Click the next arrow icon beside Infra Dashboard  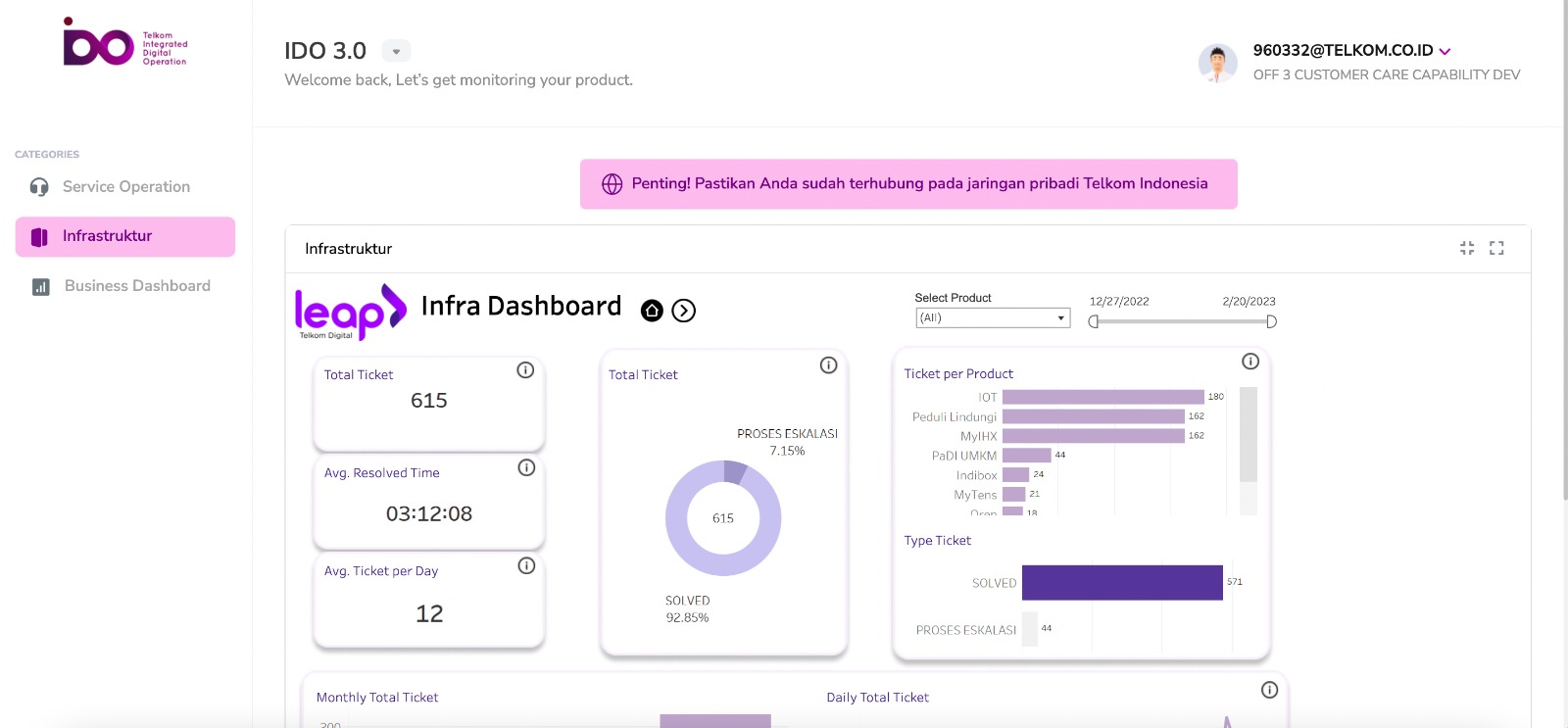(684, 311)
